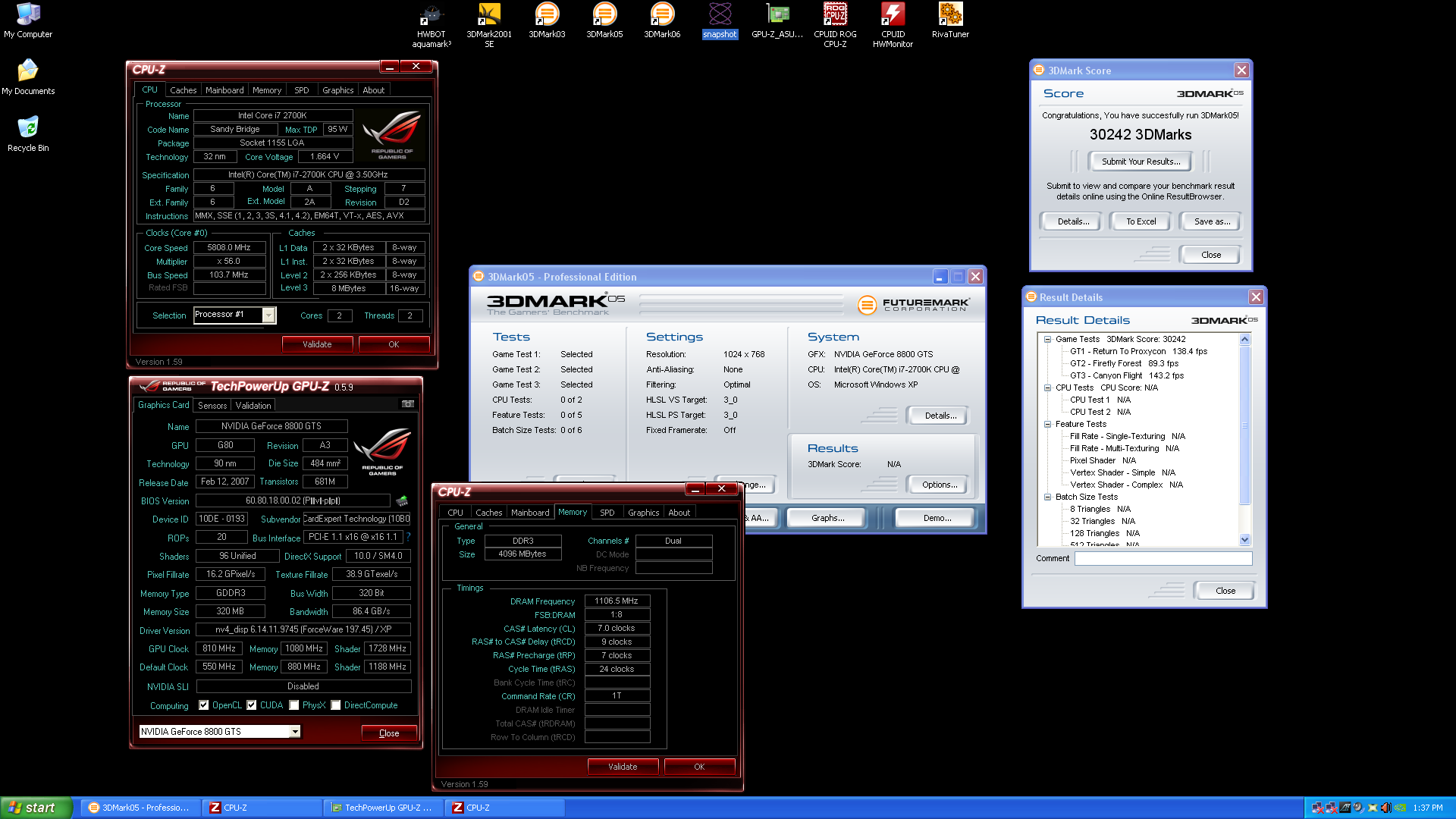Switch to TechPowerUp GPU-Z taskbar item
This screenshot has height=819, width=1456.
382,808
